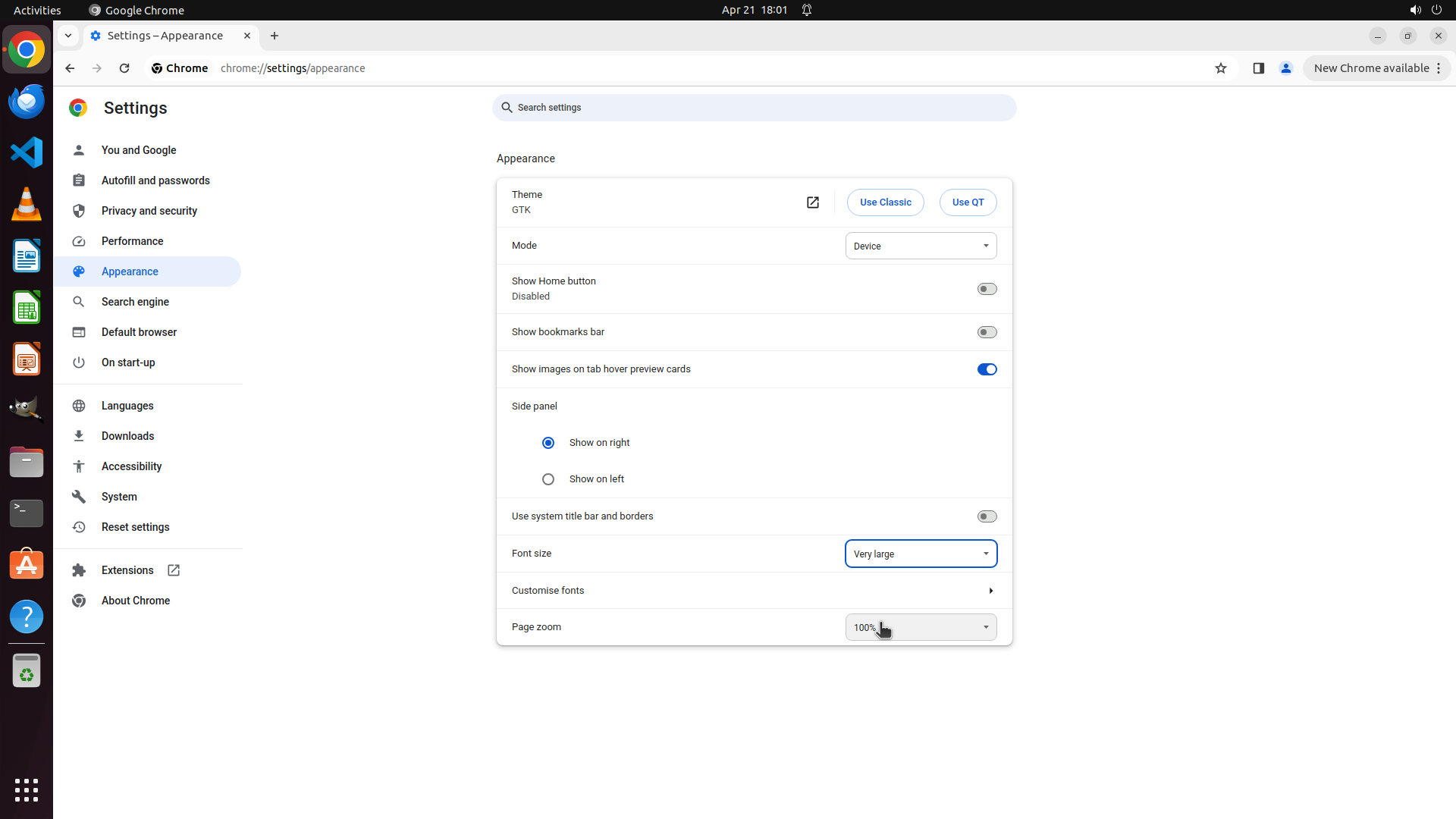Viewport: 1456px width, 819px height.
Task: Open a new tab
Action: point(275,36)
